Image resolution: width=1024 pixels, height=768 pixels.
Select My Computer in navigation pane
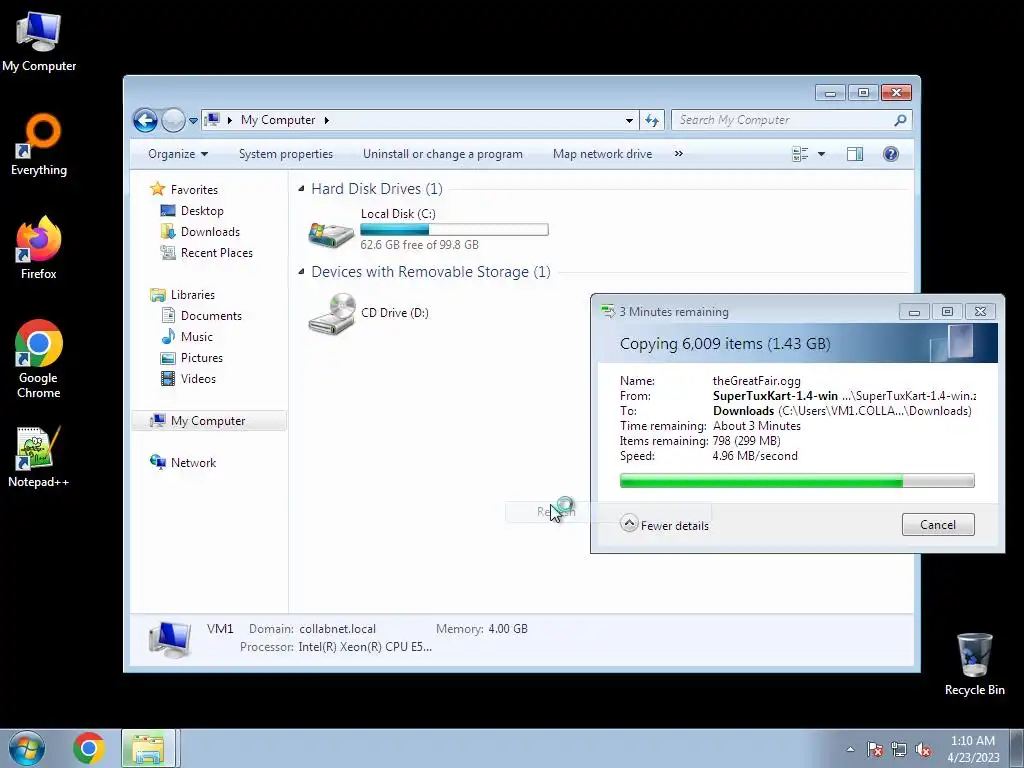208,421
